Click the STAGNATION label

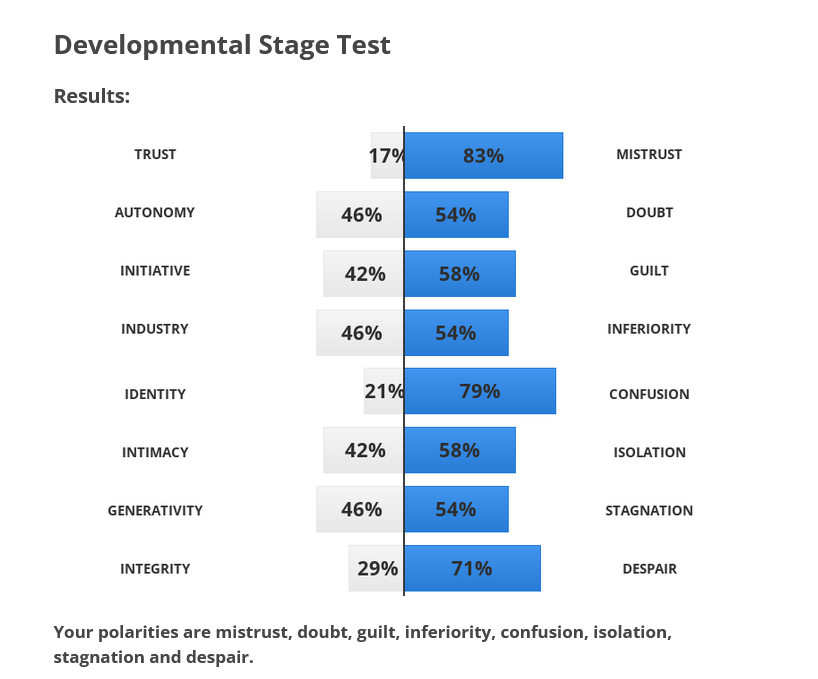649,511
